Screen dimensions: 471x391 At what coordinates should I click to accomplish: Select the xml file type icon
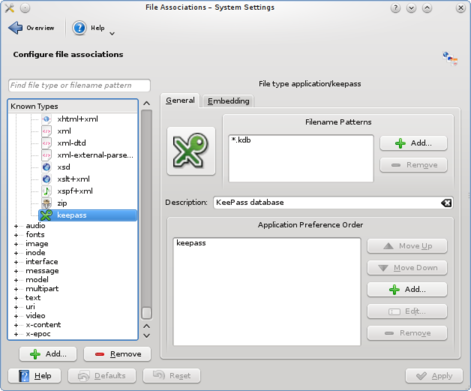(x=47, y=131)
